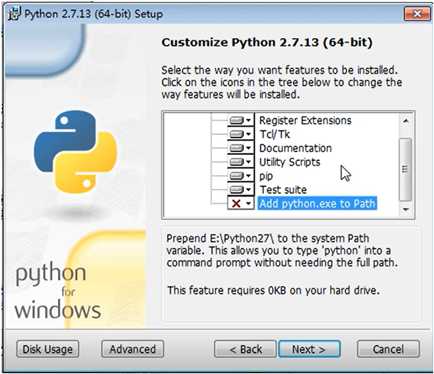
Task: Select the Utility Scripts feature row
Action: click(290, 162)
